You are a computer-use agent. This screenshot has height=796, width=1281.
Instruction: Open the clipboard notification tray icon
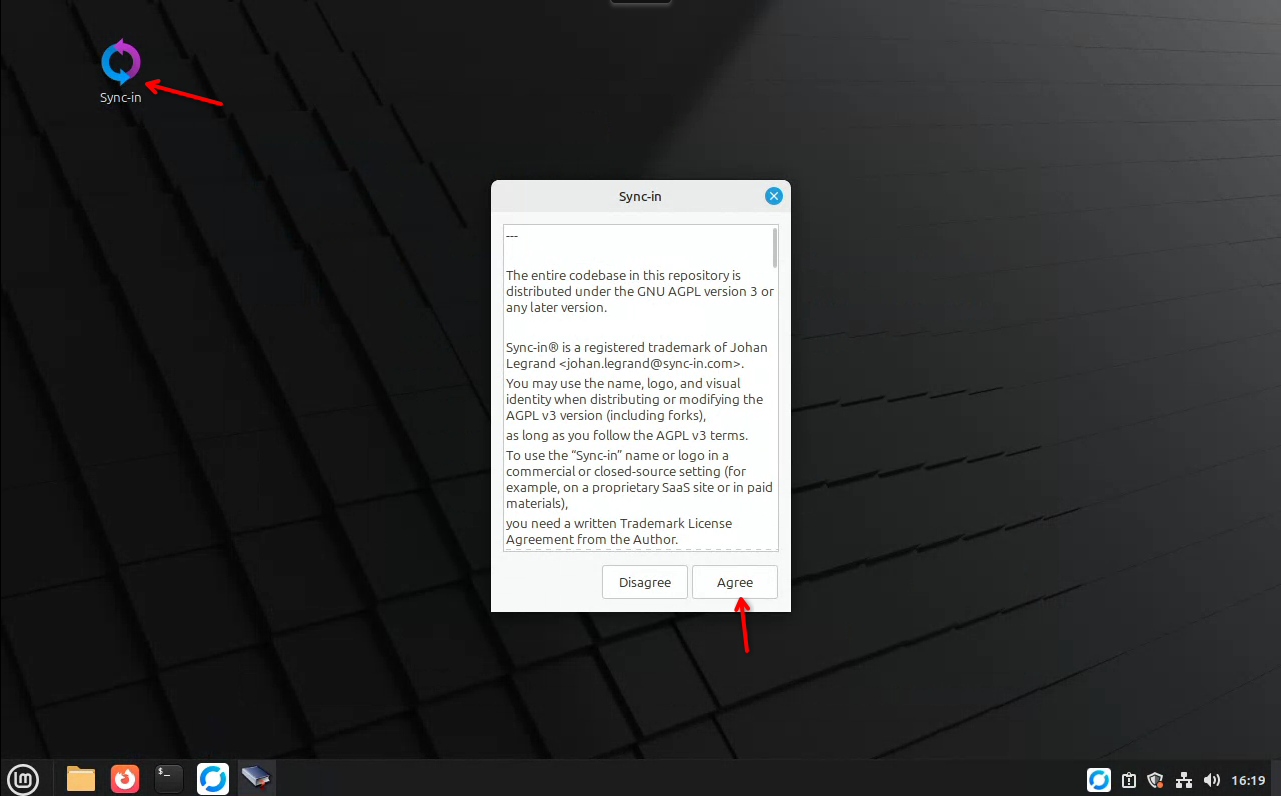point(1128,779)
